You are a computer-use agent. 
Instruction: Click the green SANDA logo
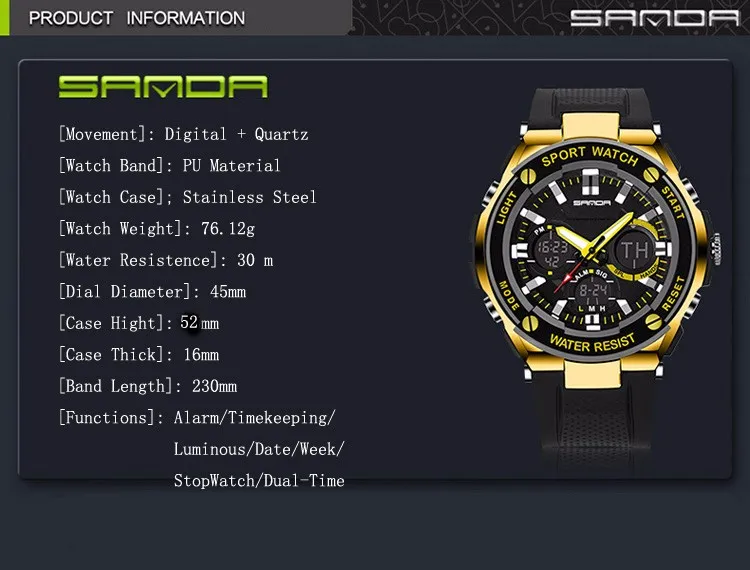click(x=163, y=87)
